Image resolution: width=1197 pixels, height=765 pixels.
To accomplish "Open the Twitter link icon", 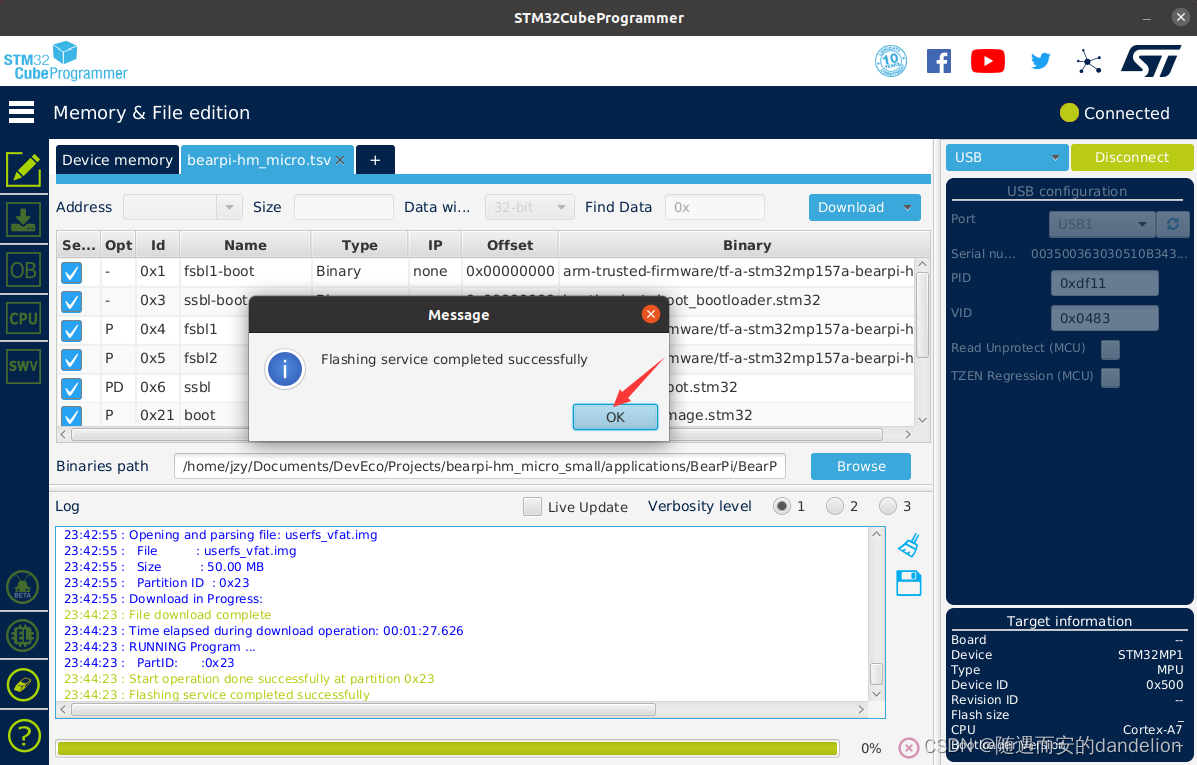I will (1041, 61).
